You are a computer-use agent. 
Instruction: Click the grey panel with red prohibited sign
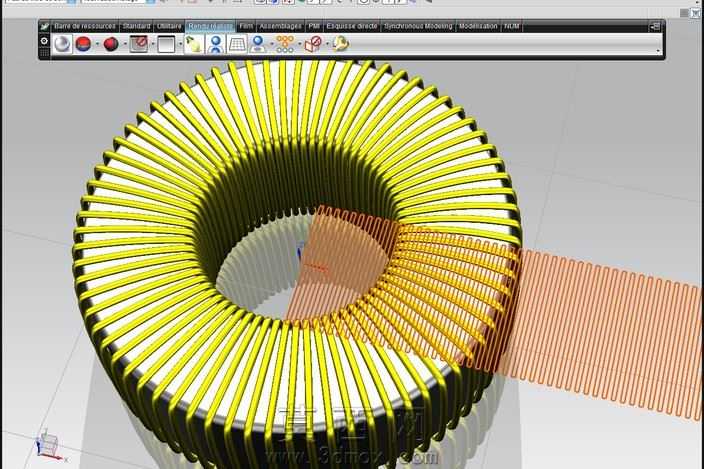[139, 44]
